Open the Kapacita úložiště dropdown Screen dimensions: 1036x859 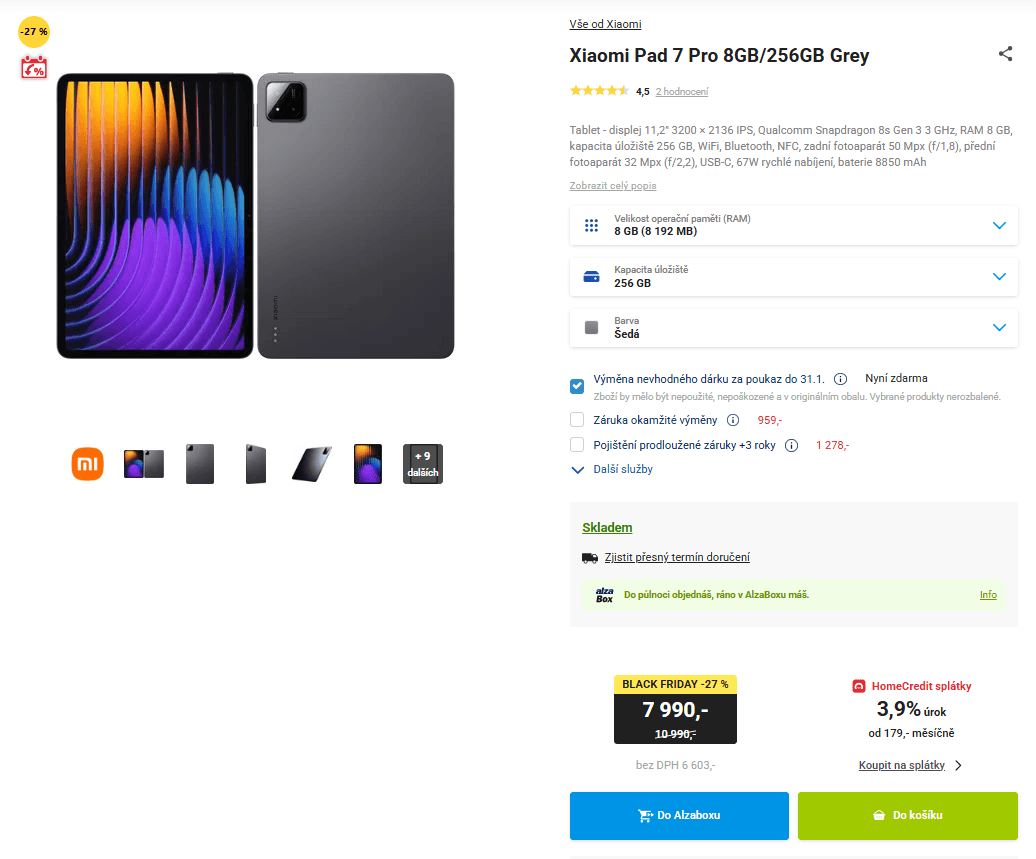pyautogui.click(x=998, y=276)
